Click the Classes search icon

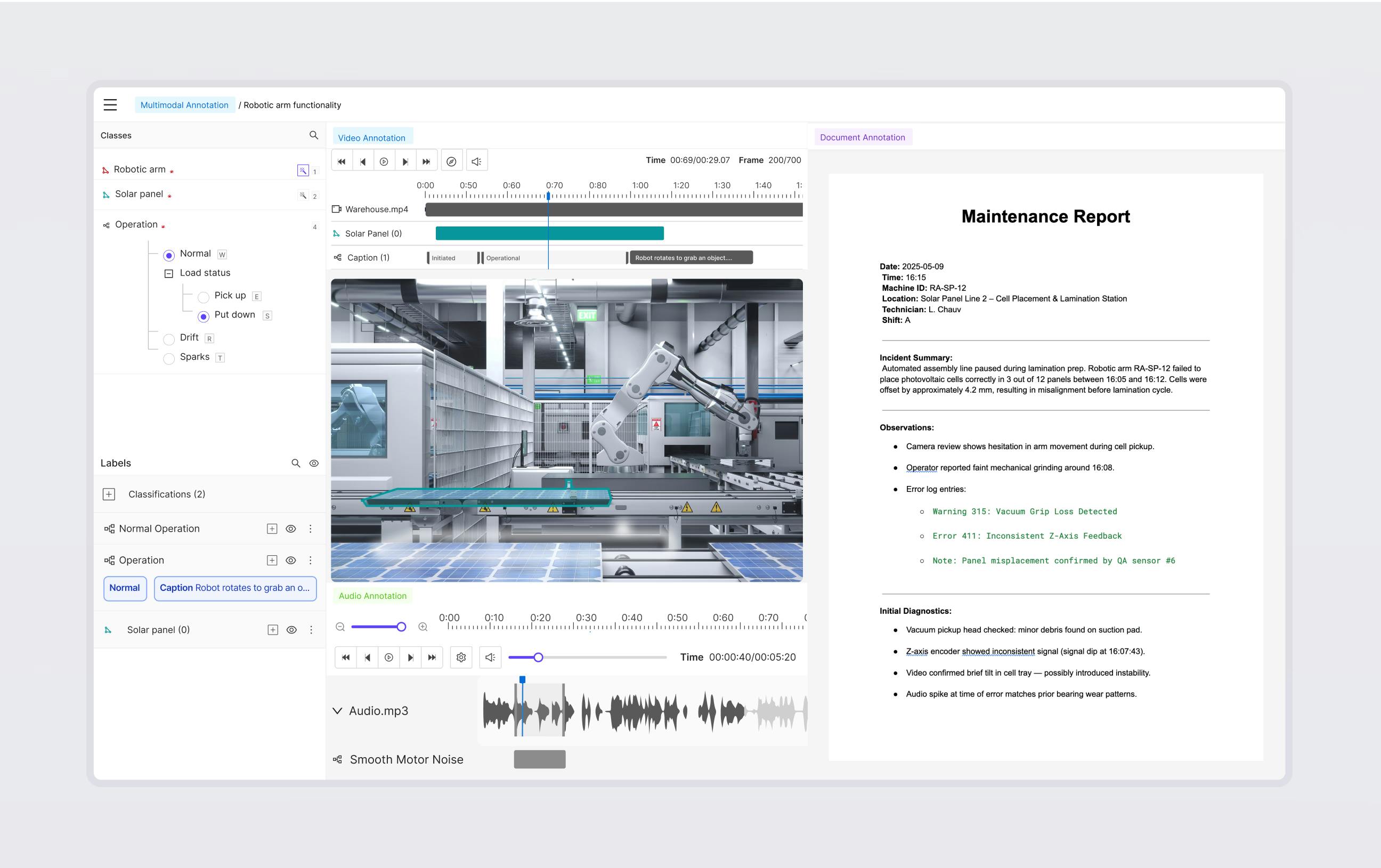point(313,135)
